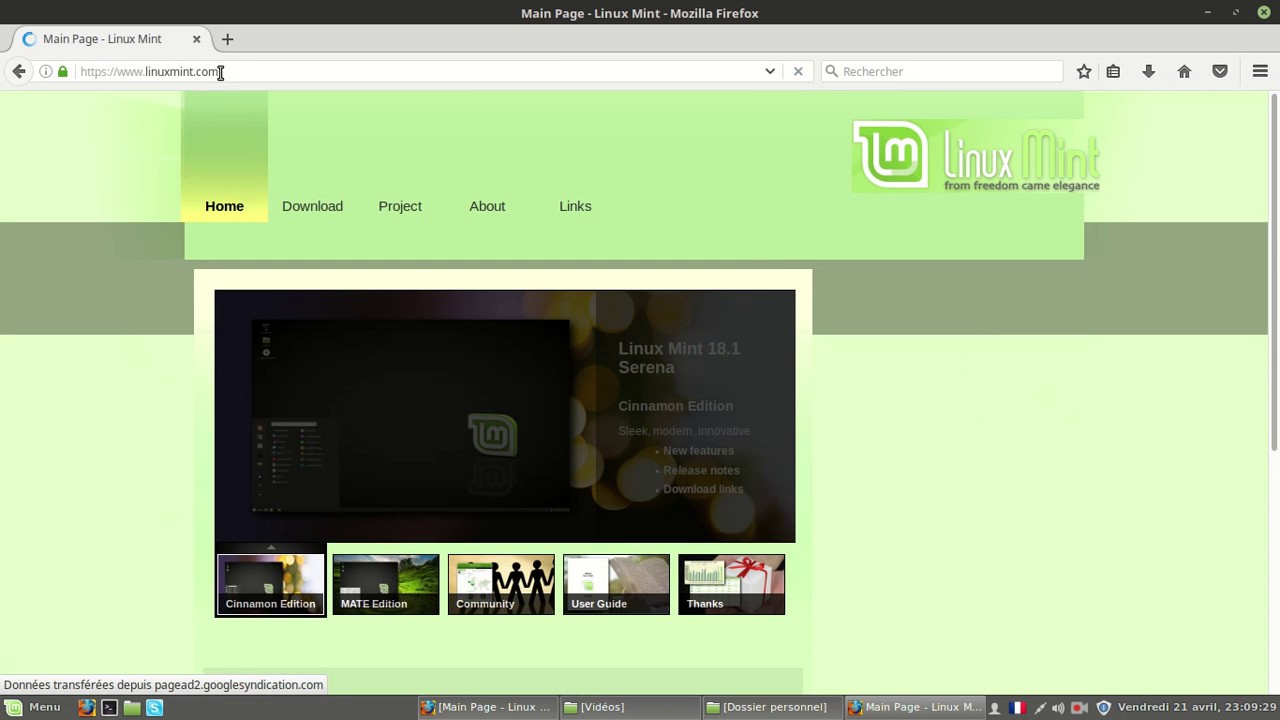
Task: Open a new tab with plus button
Action: coord(227,39)
